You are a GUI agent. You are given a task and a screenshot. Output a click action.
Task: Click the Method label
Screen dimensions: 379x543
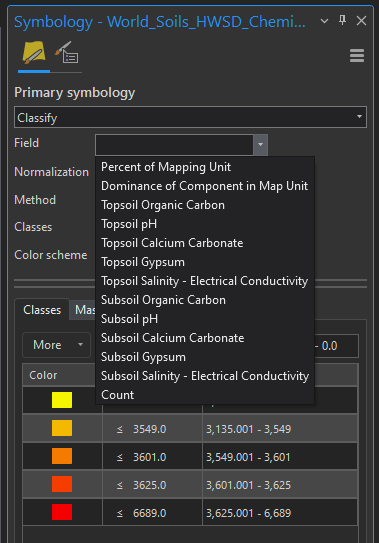pos(35,200)
